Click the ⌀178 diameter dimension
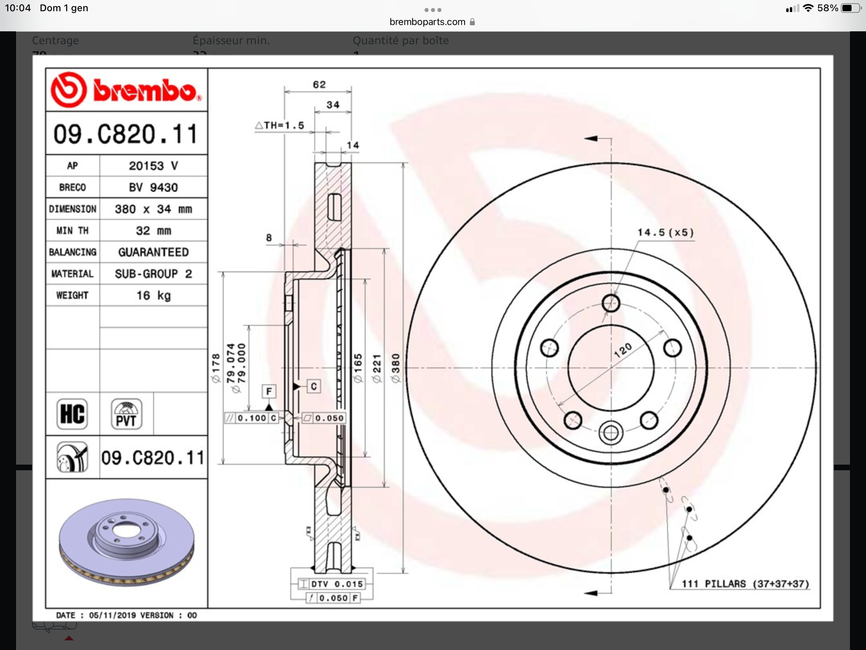Viewport: 866px width, 650px height. coord(215,368)
